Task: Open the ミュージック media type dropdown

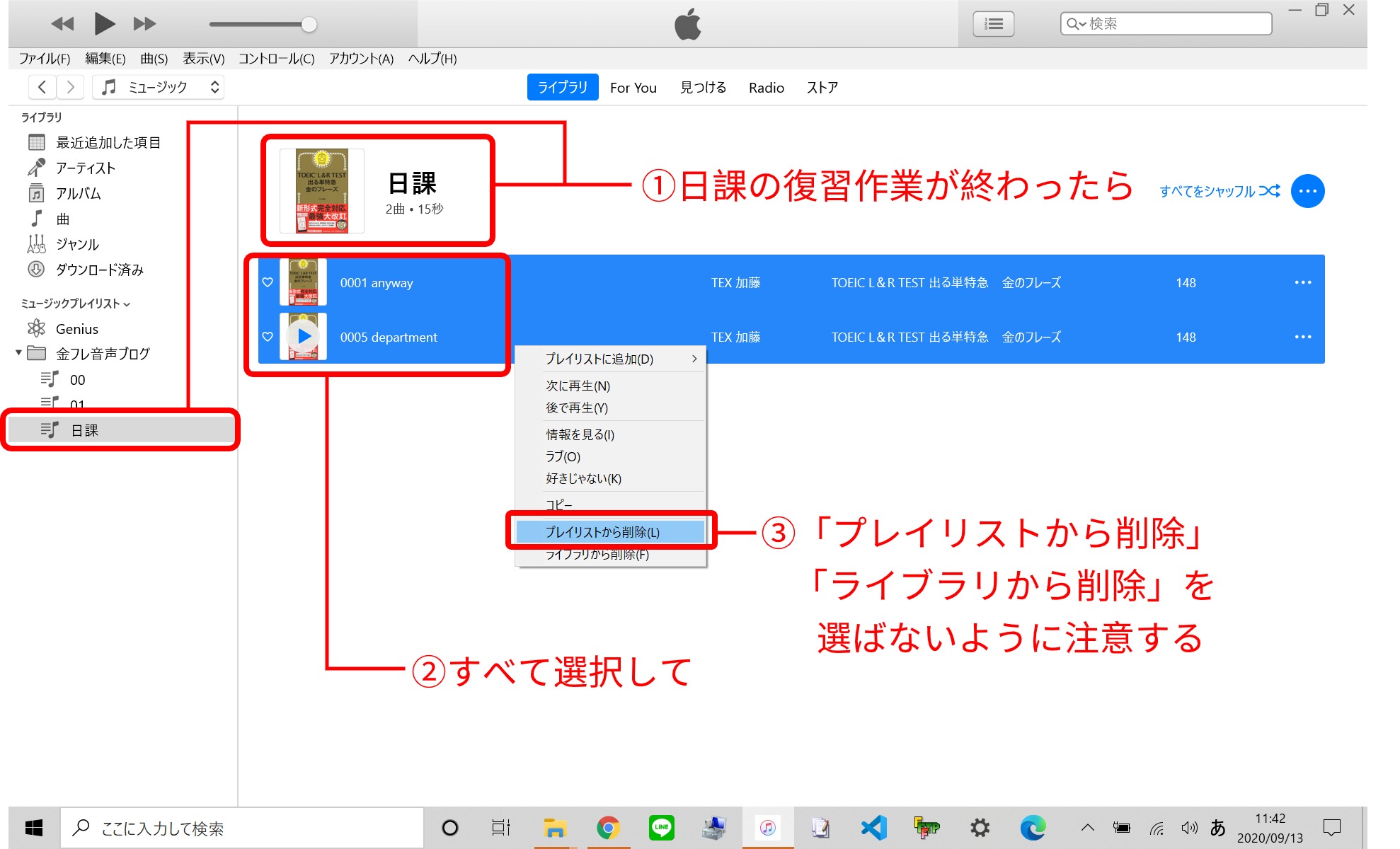Action: [x=159, y=87]
